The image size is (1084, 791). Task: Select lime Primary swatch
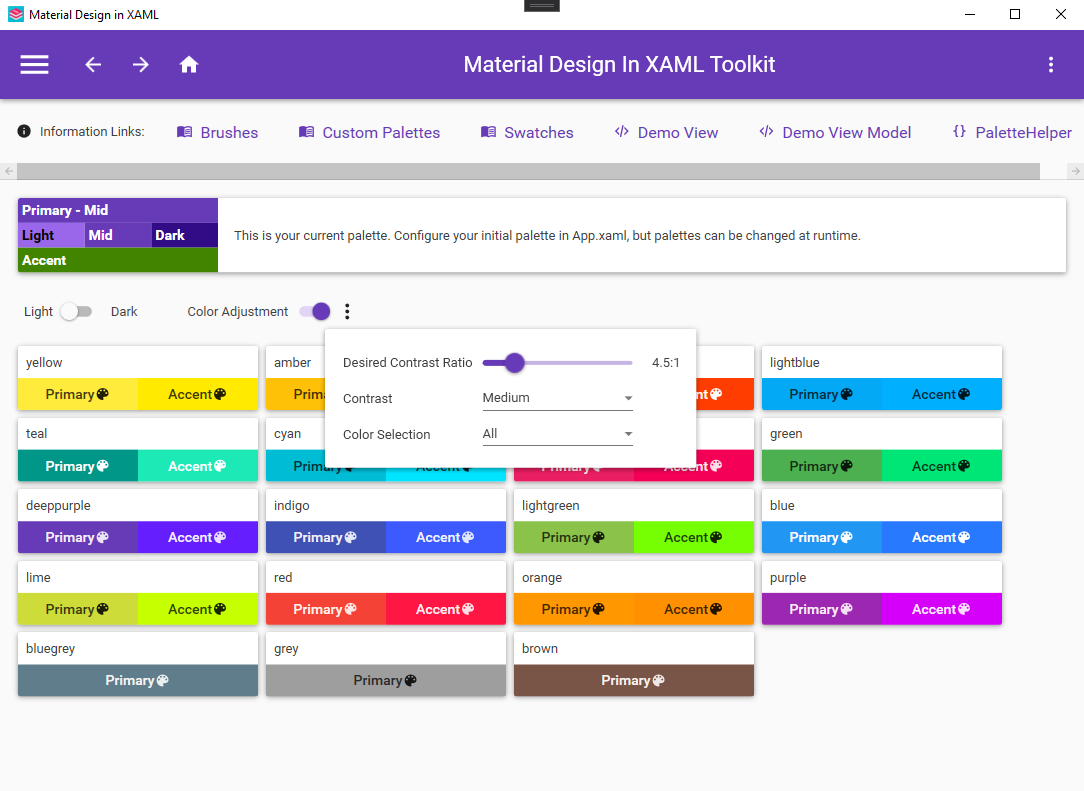[77, 609]
